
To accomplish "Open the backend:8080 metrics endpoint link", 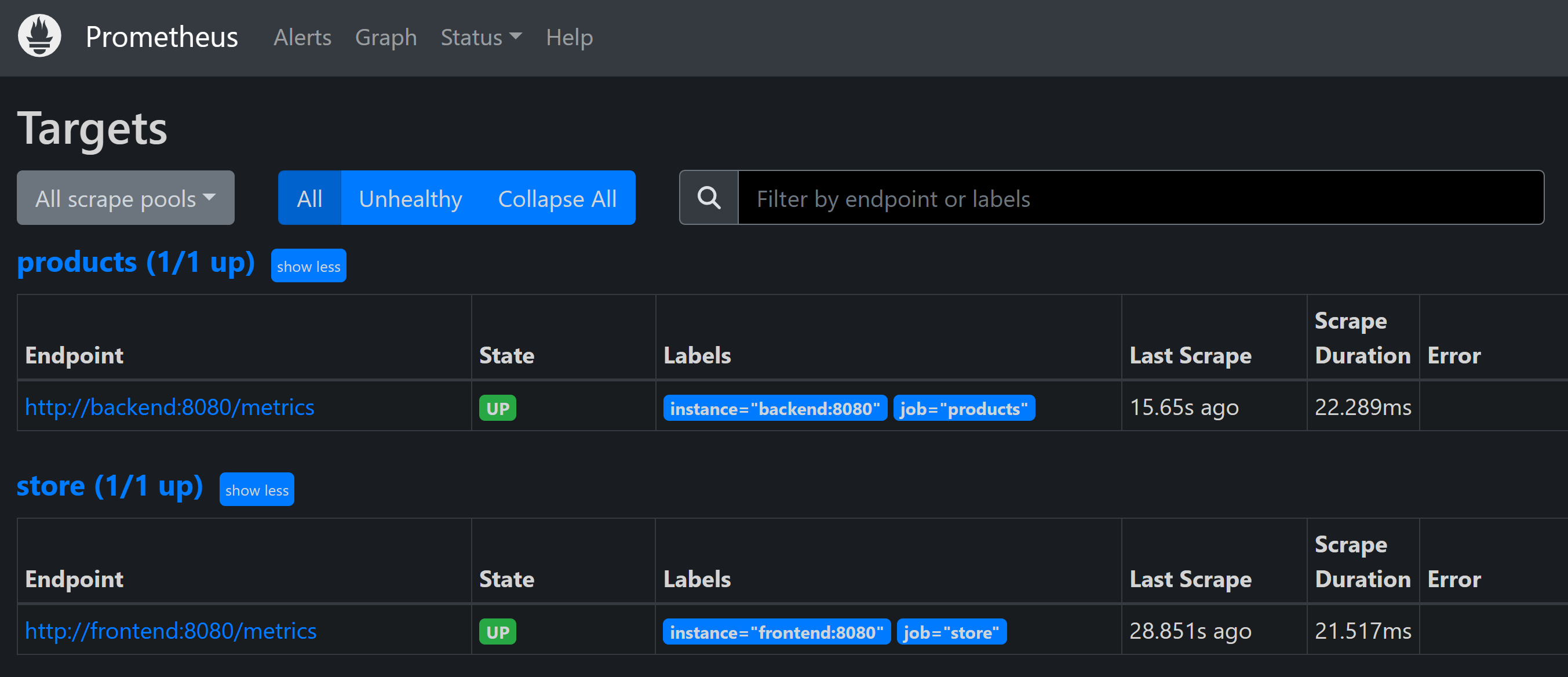I will 169,407.
